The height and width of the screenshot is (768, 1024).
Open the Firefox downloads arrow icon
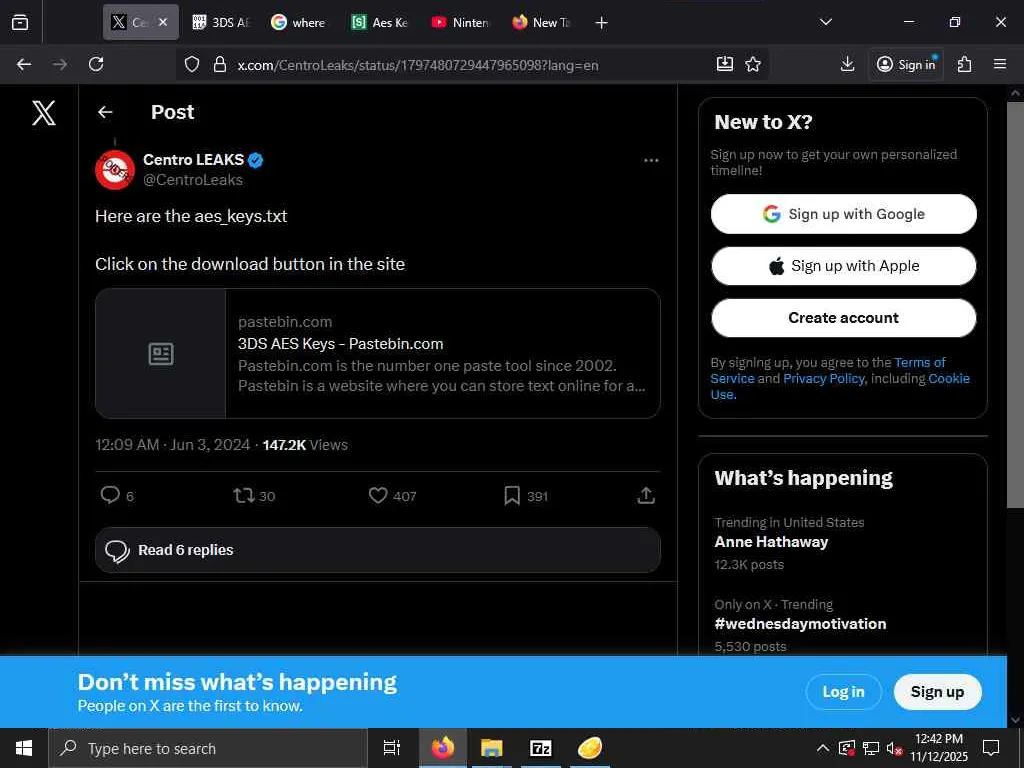point(847,64)
